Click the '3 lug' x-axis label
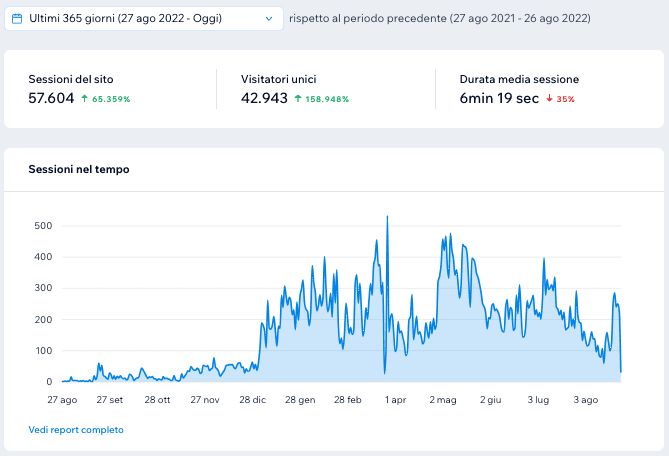Image resolution: width=669 pixels, height=456 pixels. (x=538, y=400)
